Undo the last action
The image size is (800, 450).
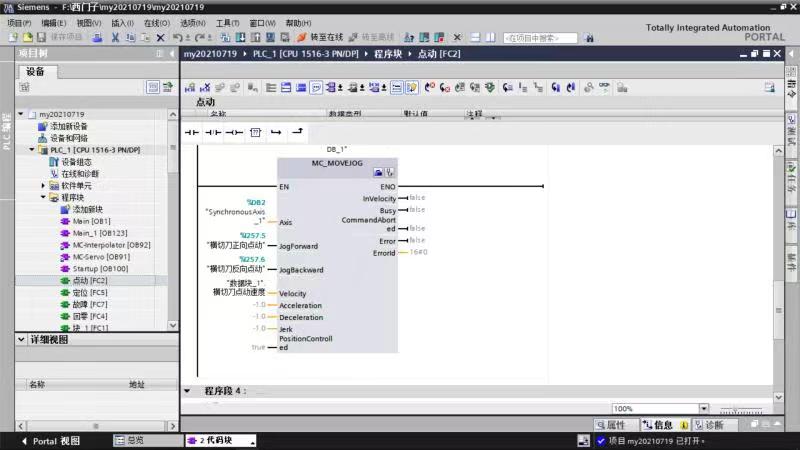pyautogui.click(x=177, y=37)
